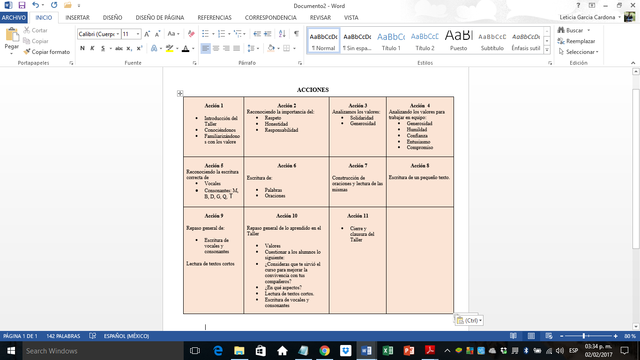Center align text
The image size is (640, 360).
pyautogui.click(x=216, y=48)
